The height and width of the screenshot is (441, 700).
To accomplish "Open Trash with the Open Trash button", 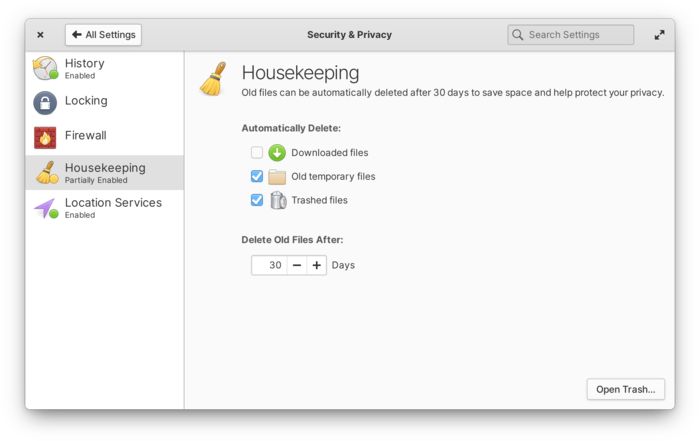I will (x=625, y=389).
